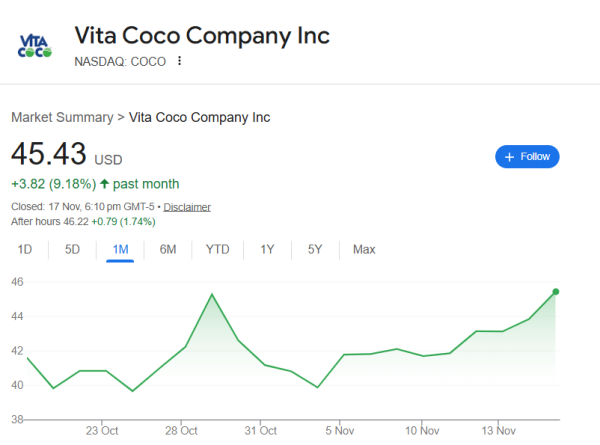Click the Vita Coco Company Inc heading
The width and height of the screenshot is (600, 445).
[202, 36]
